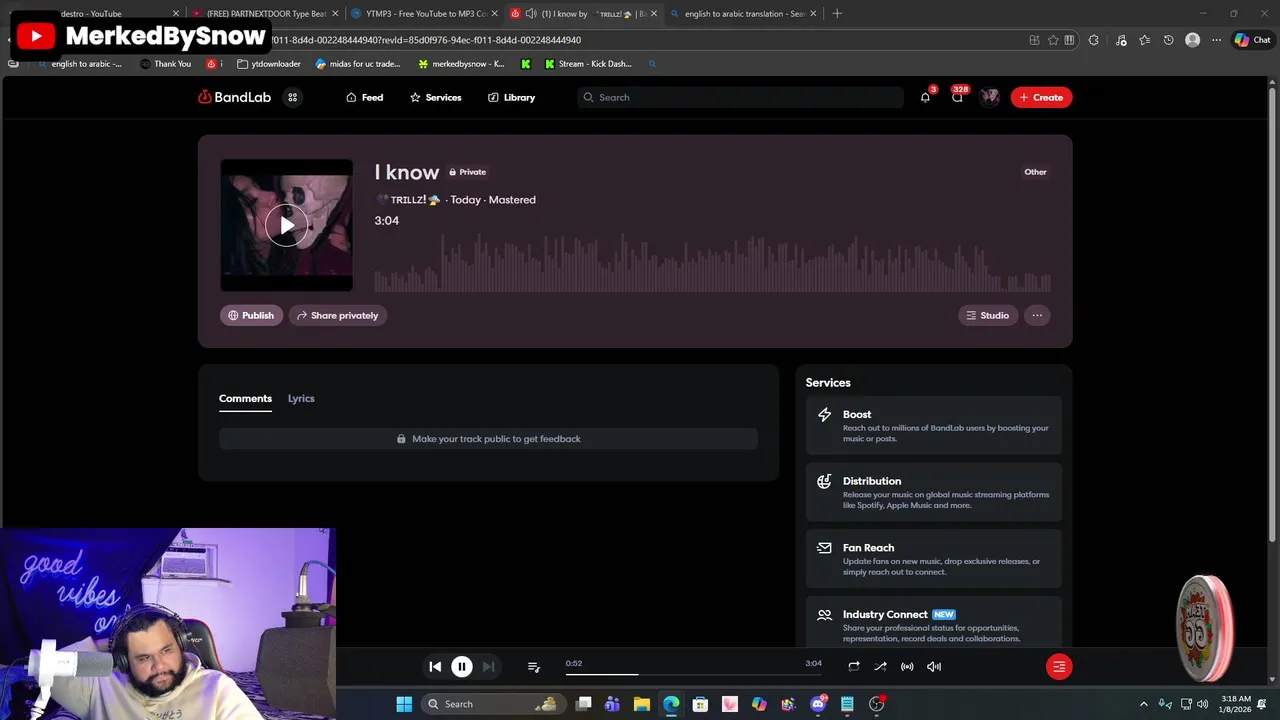Click the red Create button
Screen dimensions: 1280x720
pyautogui.click(x=1041, y=97)
